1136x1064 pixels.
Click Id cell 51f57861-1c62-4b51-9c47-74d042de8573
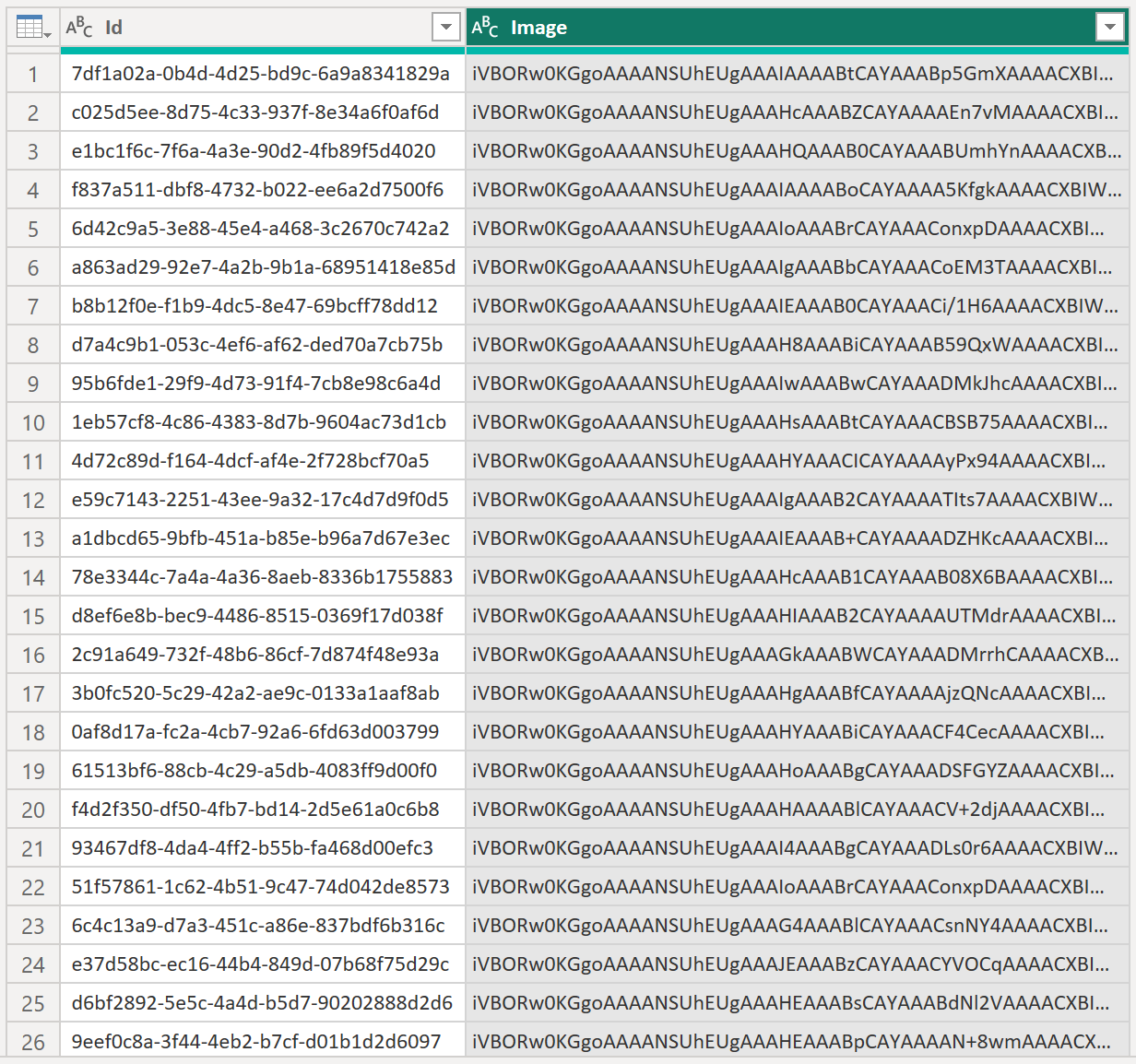pos(263,887)
